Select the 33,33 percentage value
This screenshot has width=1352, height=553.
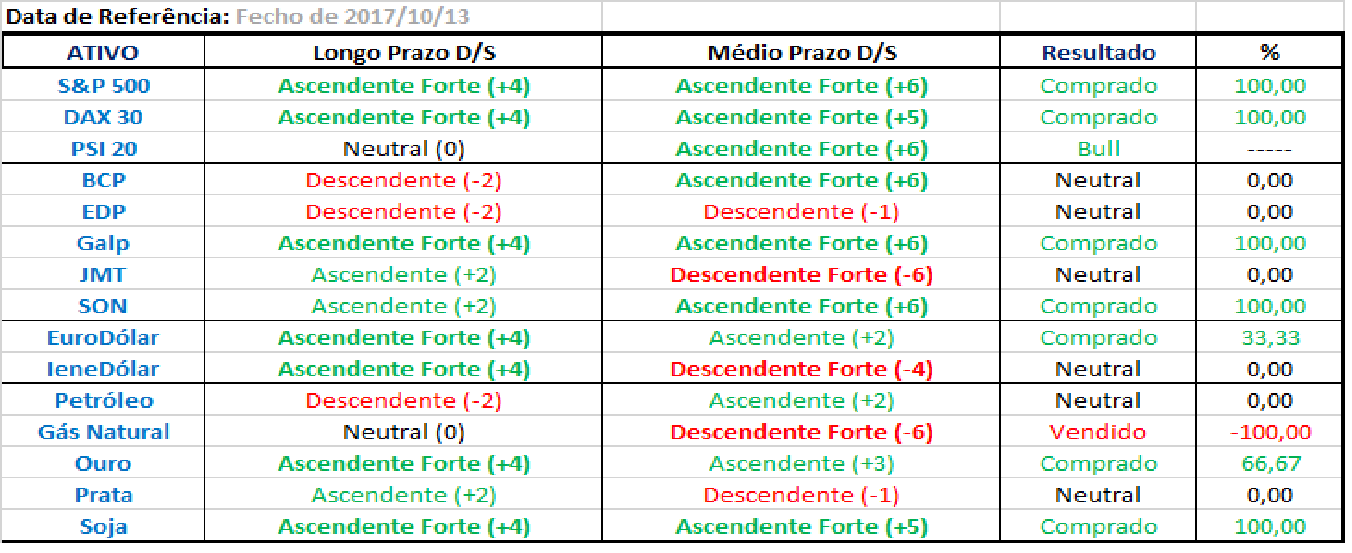tap(1270, 338)
